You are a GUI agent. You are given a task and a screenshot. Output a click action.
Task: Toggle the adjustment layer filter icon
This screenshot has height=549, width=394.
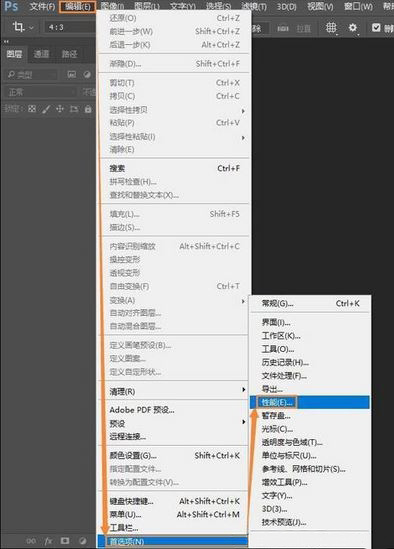tap(87, 75)
